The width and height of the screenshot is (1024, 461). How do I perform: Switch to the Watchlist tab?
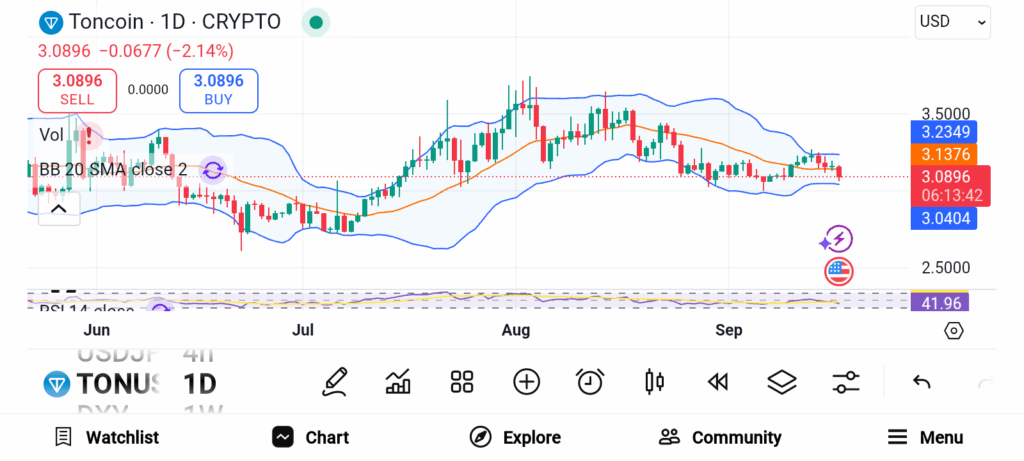coord(106,437)
